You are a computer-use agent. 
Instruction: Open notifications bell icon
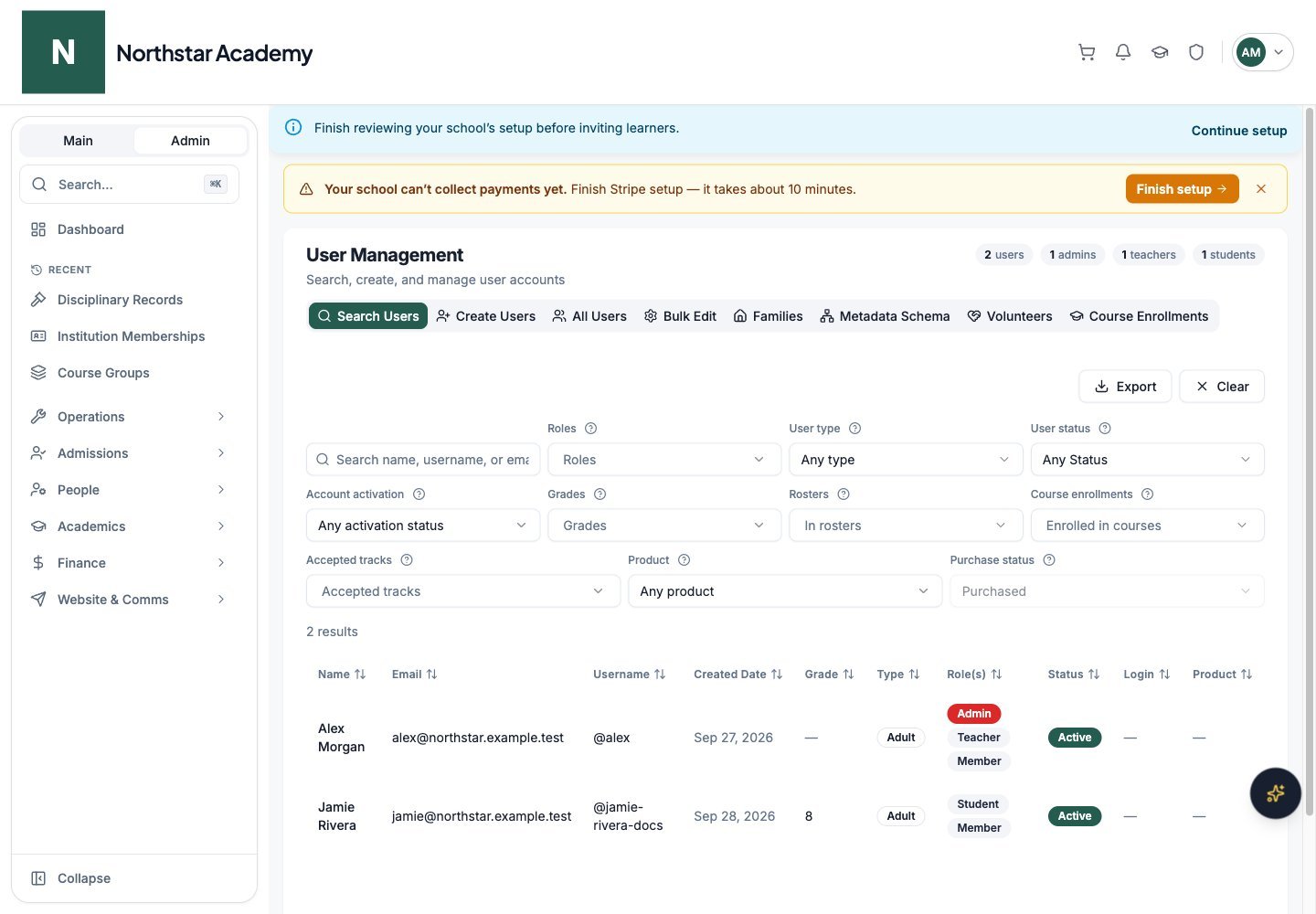[1123, 52]
